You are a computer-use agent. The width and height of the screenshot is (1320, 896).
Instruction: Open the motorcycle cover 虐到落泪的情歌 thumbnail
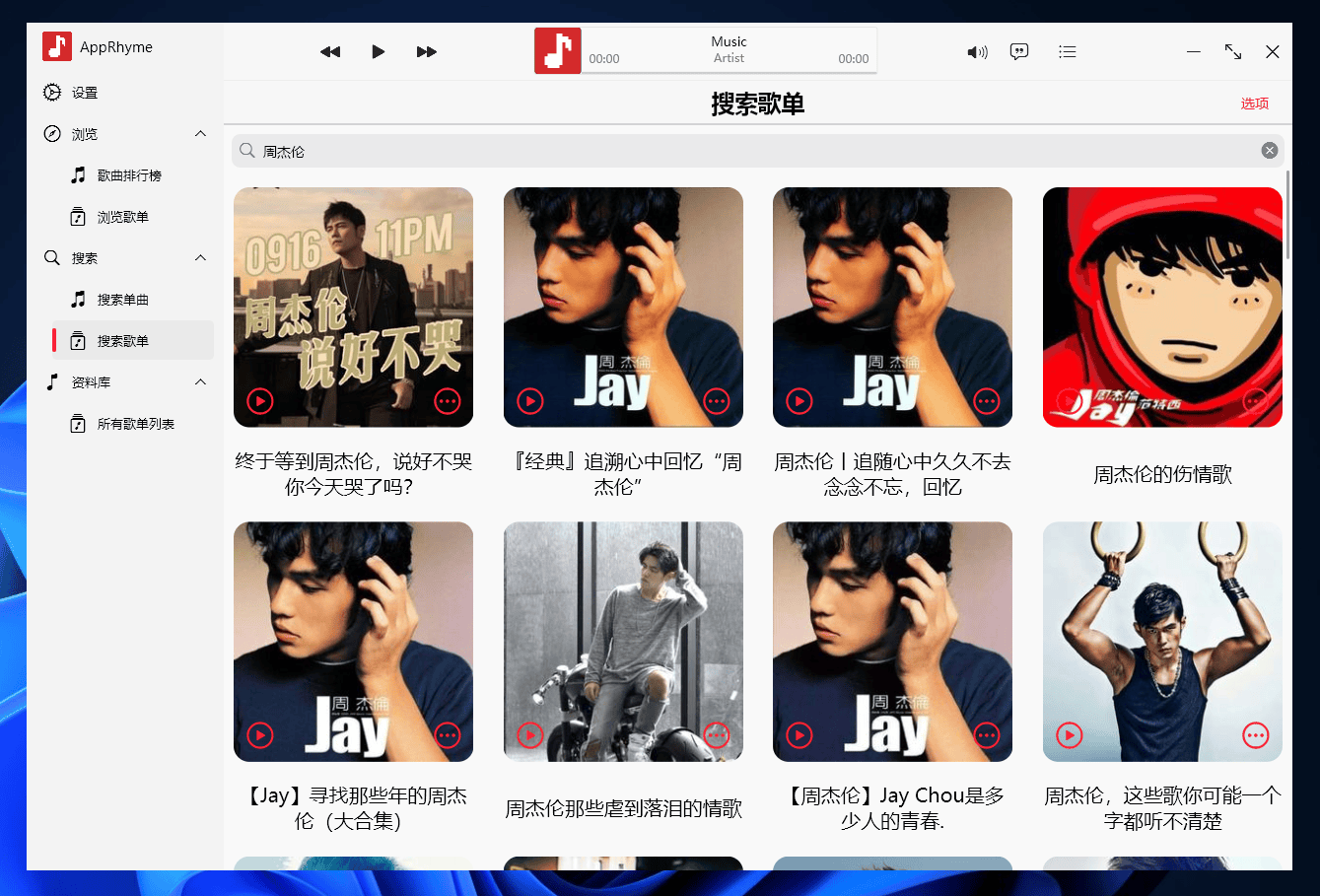click(623, 641)
